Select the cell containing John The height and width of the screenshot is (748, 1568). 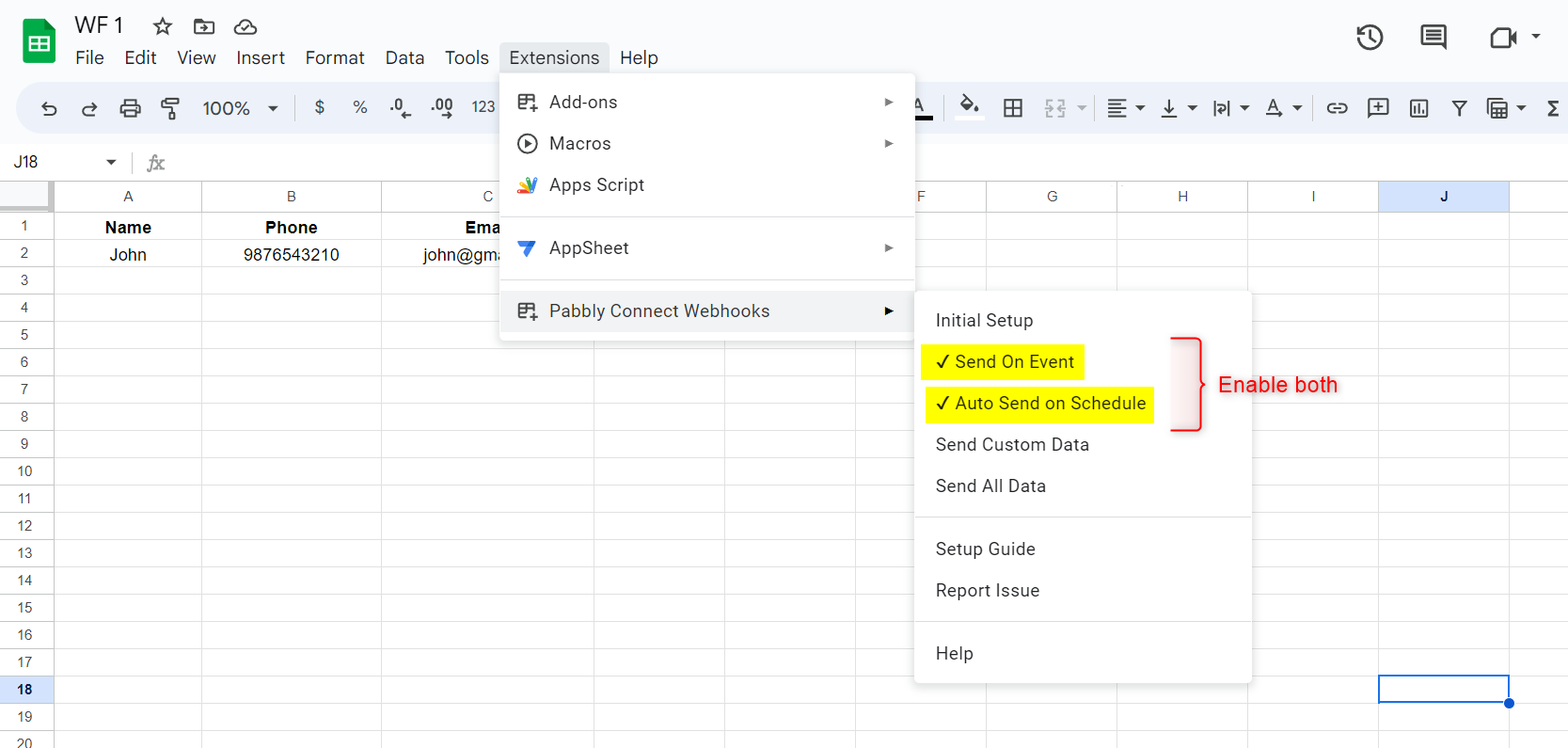[128, 254]
